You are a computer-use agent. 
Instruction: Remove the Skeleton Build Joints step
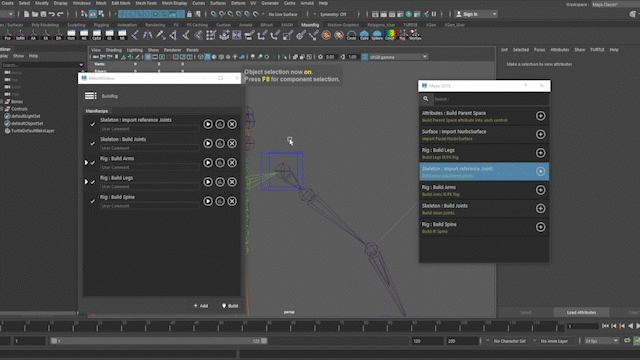[232, 143]
